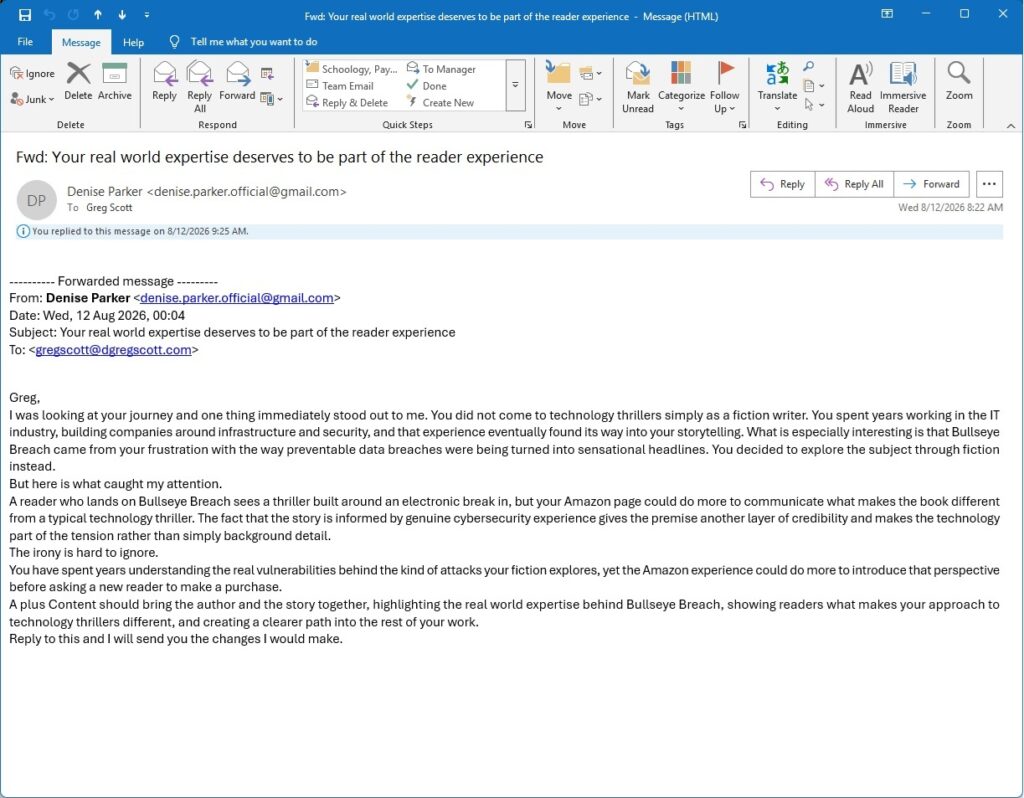Select the Message ribbon tab
This screenshot has height=798, width=1024.
(81, 42)
